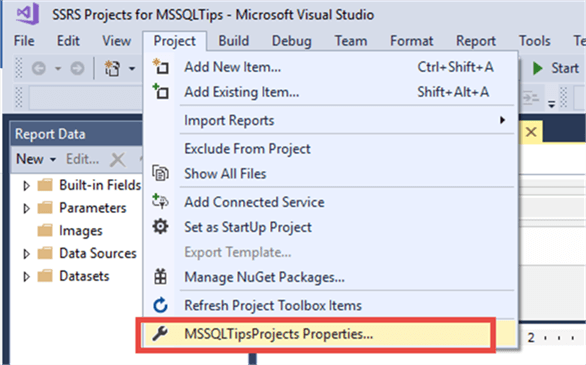Screen dimensions: 586x365
Task: Click the Manage NuGet Packages icon
Action: (160, 277)
